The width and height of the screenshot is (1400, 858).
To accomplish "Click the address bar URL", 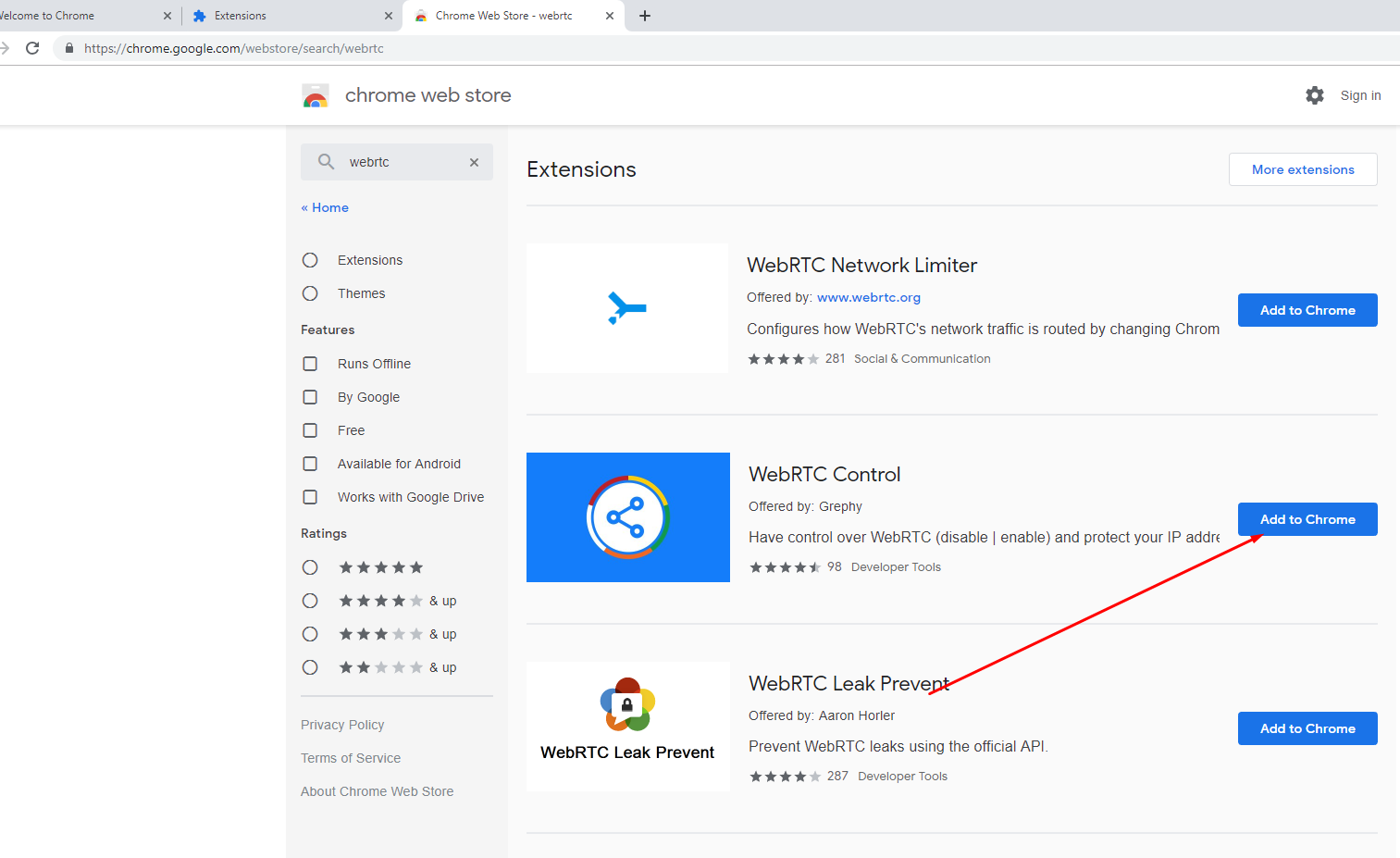I will [x=234, y=48].
